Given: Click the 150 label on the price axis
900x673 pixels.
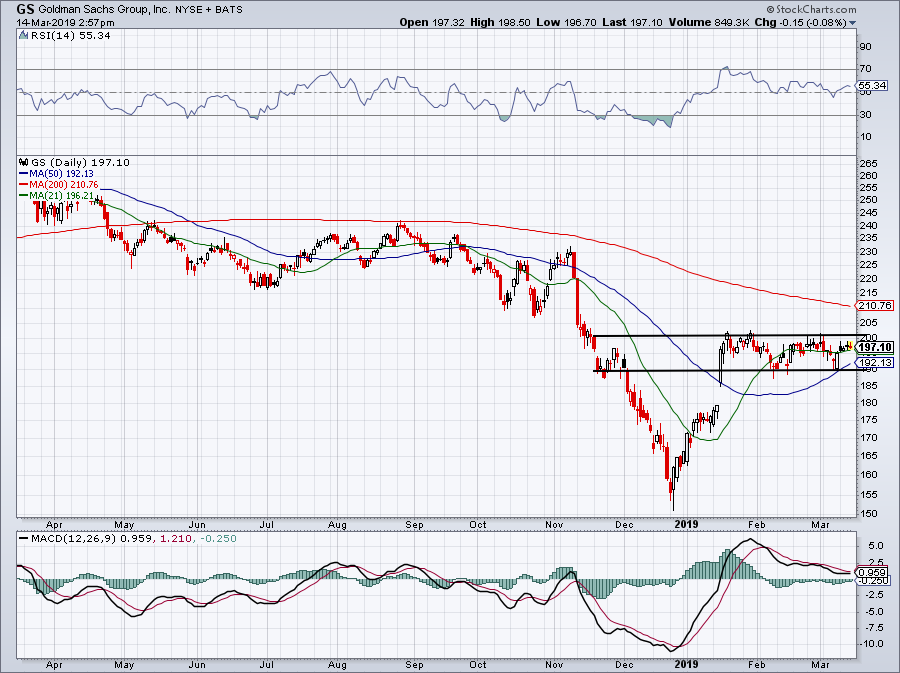Looking at the screenshot, I should tap(868, 513).
